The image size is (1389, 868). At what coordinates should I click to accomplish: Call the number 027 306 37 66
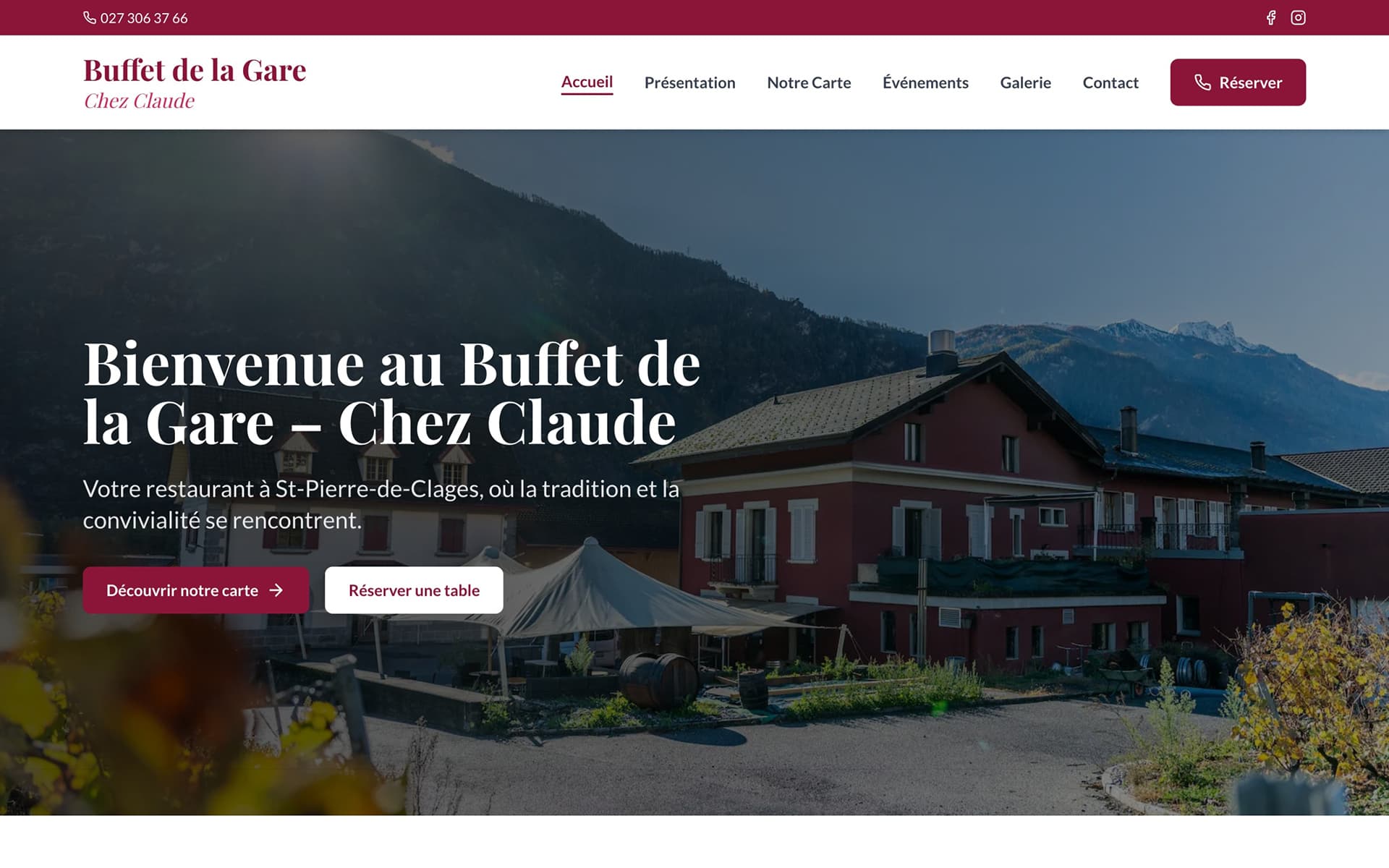143,18
